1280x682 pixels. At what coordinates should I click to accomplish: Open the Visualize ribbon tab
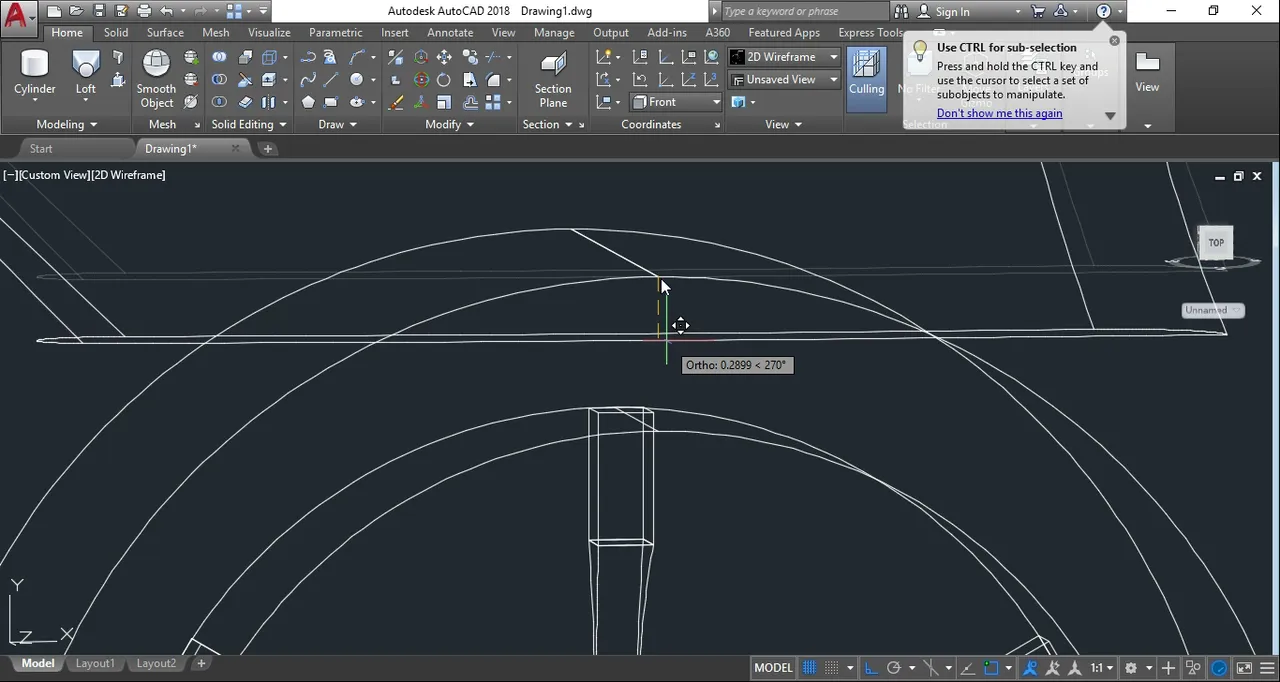click(269, 33)
